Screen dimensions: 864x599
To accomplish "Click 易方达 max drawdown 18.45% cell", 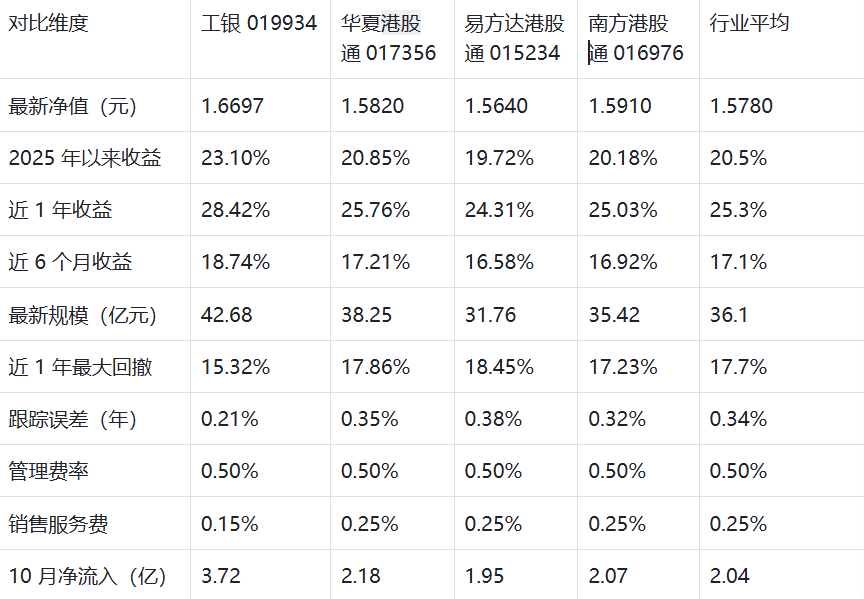I will point(516,366).
